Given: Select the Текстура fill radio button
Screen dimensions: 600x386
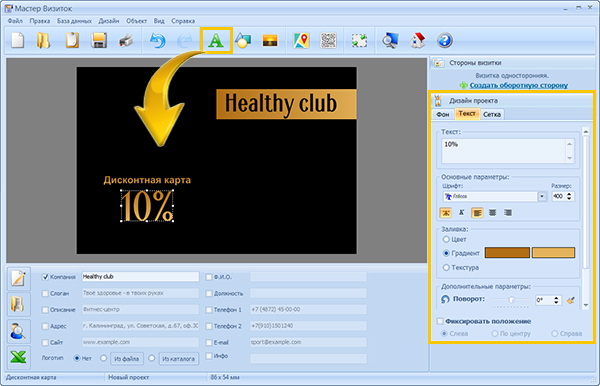Looking at the screenshot, I should pos(446,267).
